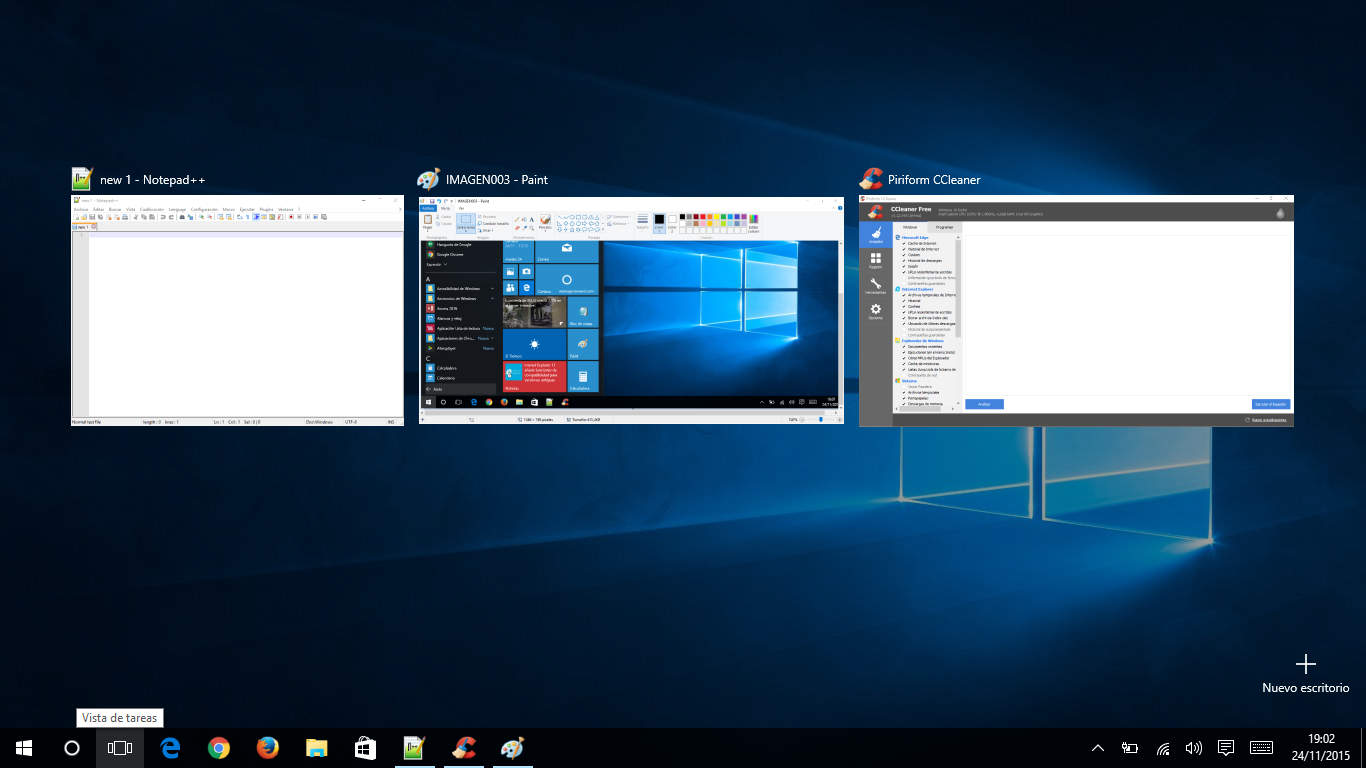Select the IMAGEN003 - Paint window thumbnail
Image resolution: width=1366 pixels, height=768 pixels.
(631, 310)
